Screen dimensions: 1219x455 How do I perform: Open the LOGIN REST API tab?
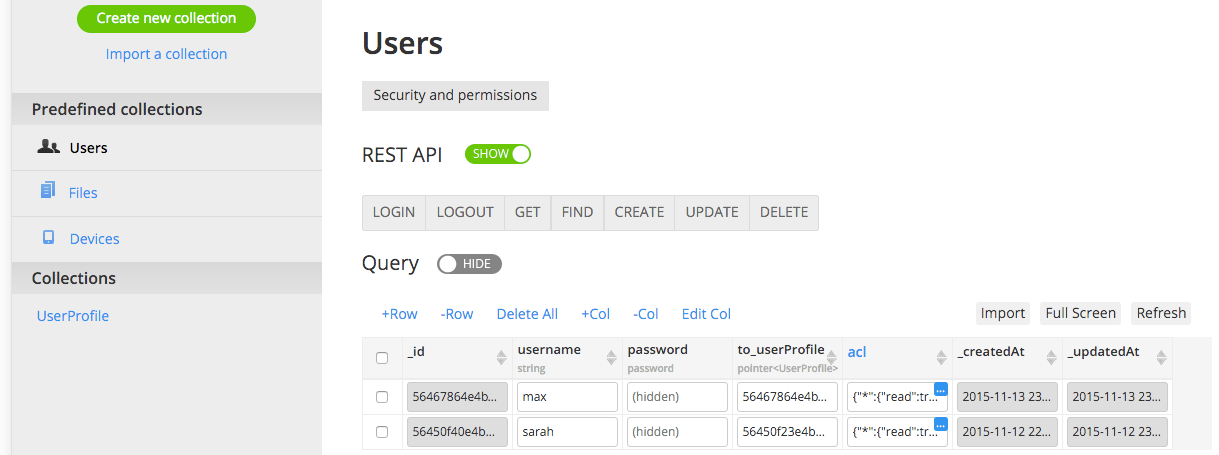click(x=393, y=212)
